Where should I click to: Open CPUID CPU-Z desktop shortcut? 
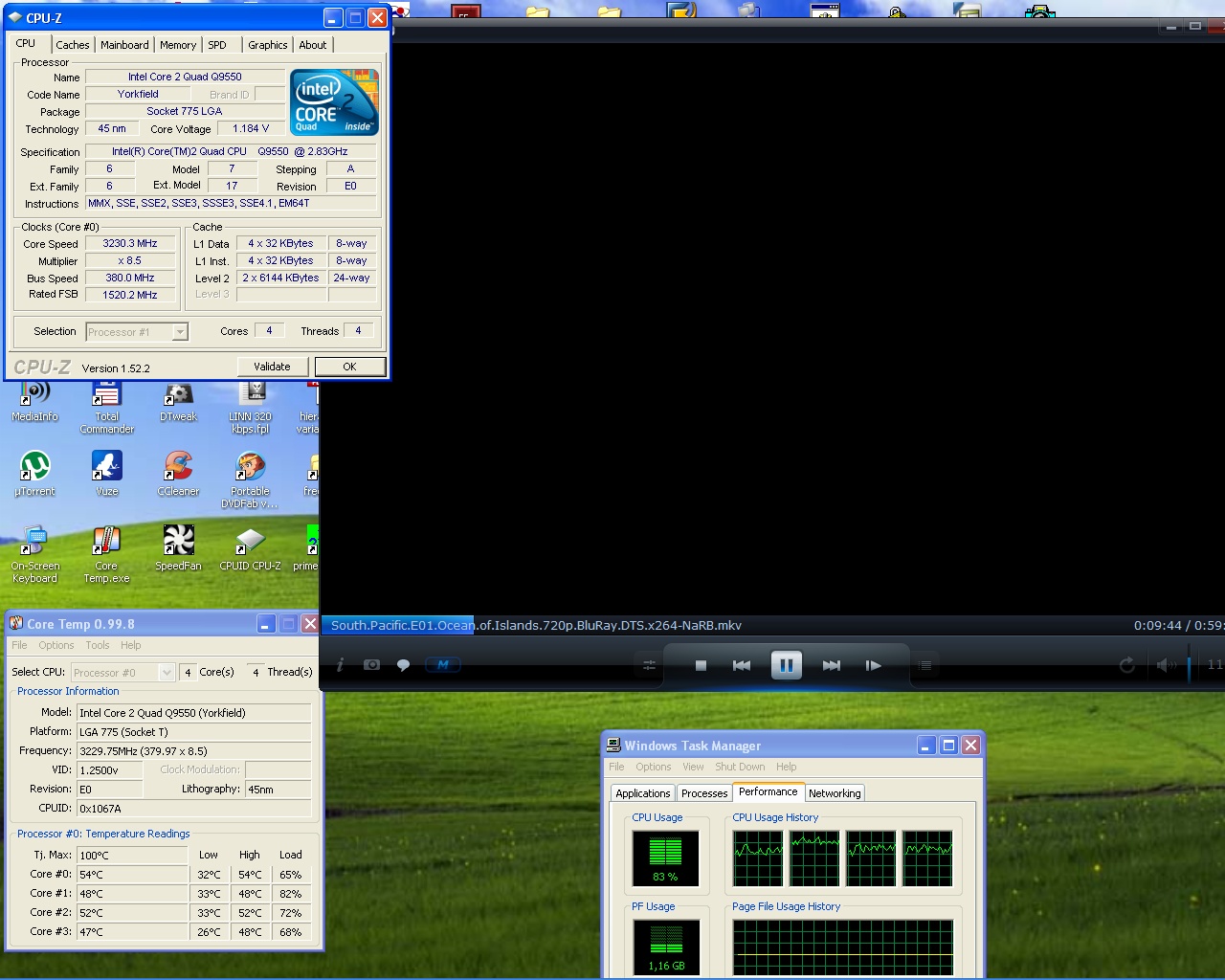click(x=250, y=548)
